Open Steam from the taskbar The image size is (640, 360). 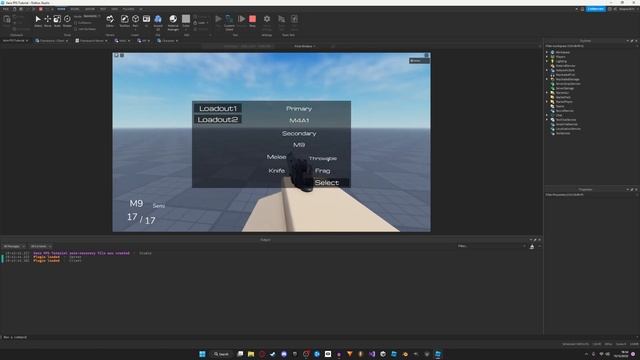(273, 354)
